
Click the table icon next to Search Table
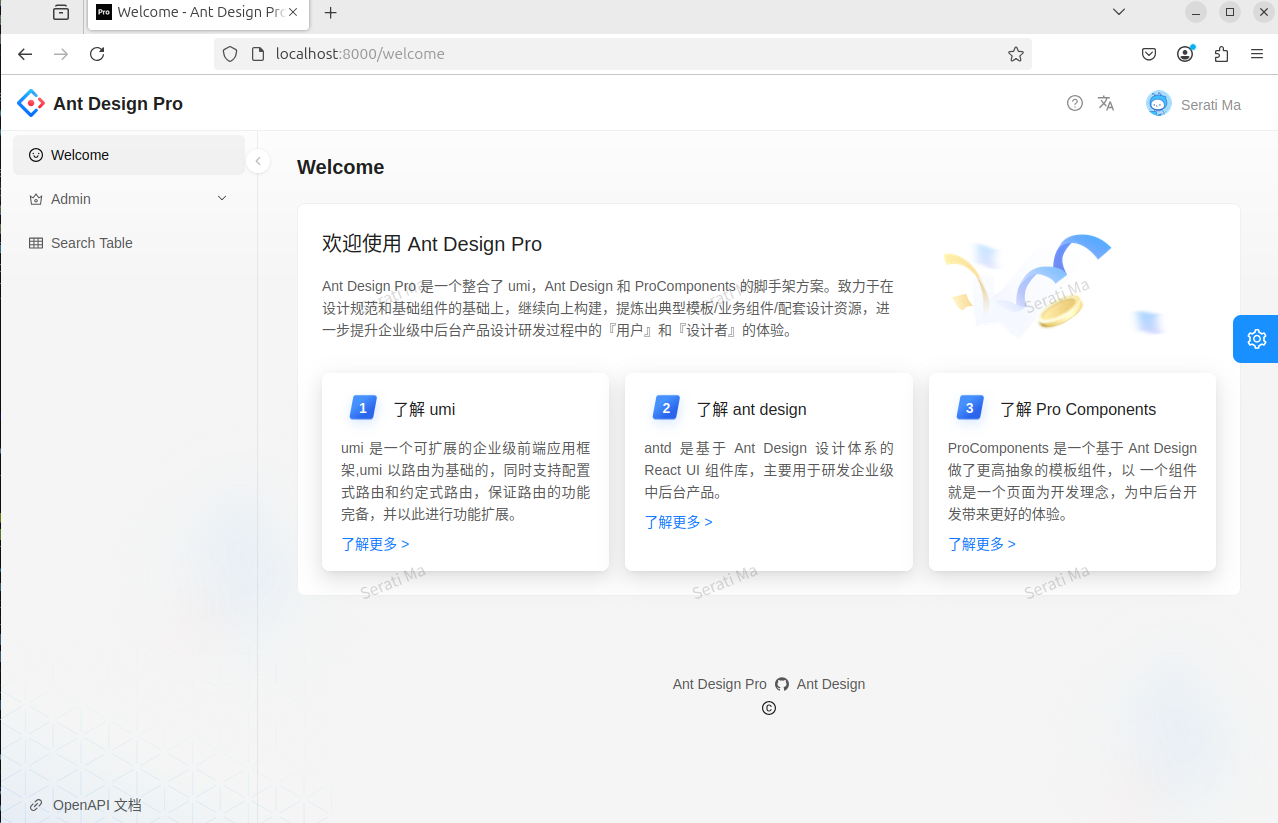pos(36,243)
